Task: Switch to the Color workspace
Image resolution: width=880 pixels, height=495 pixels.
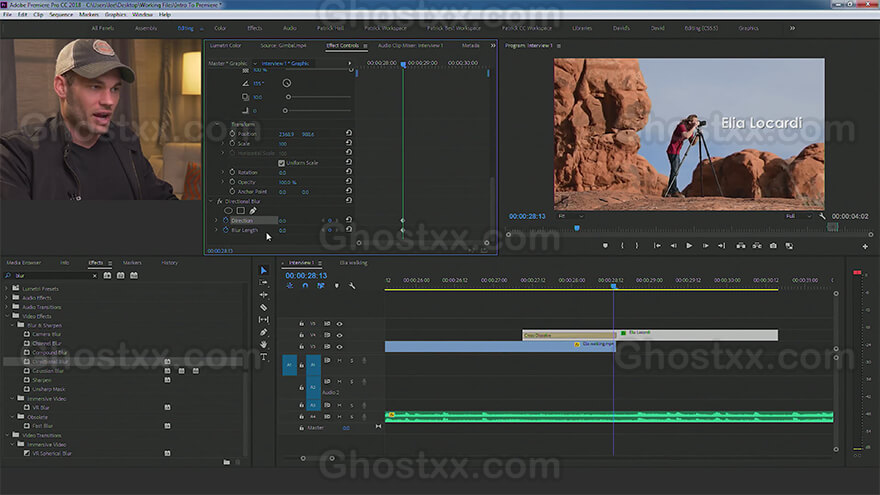Action: tap(220, 28)
